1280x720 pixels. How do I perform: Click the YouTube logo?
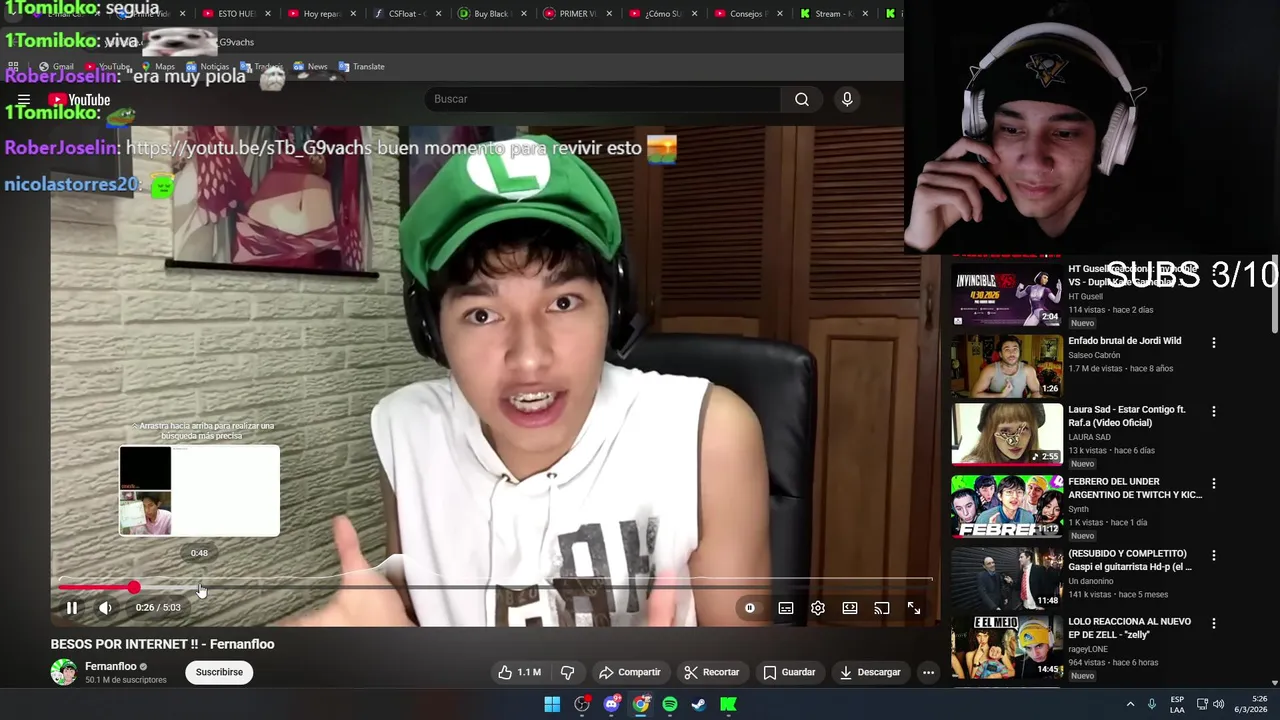pyautogui.click(x=79, y=100)
